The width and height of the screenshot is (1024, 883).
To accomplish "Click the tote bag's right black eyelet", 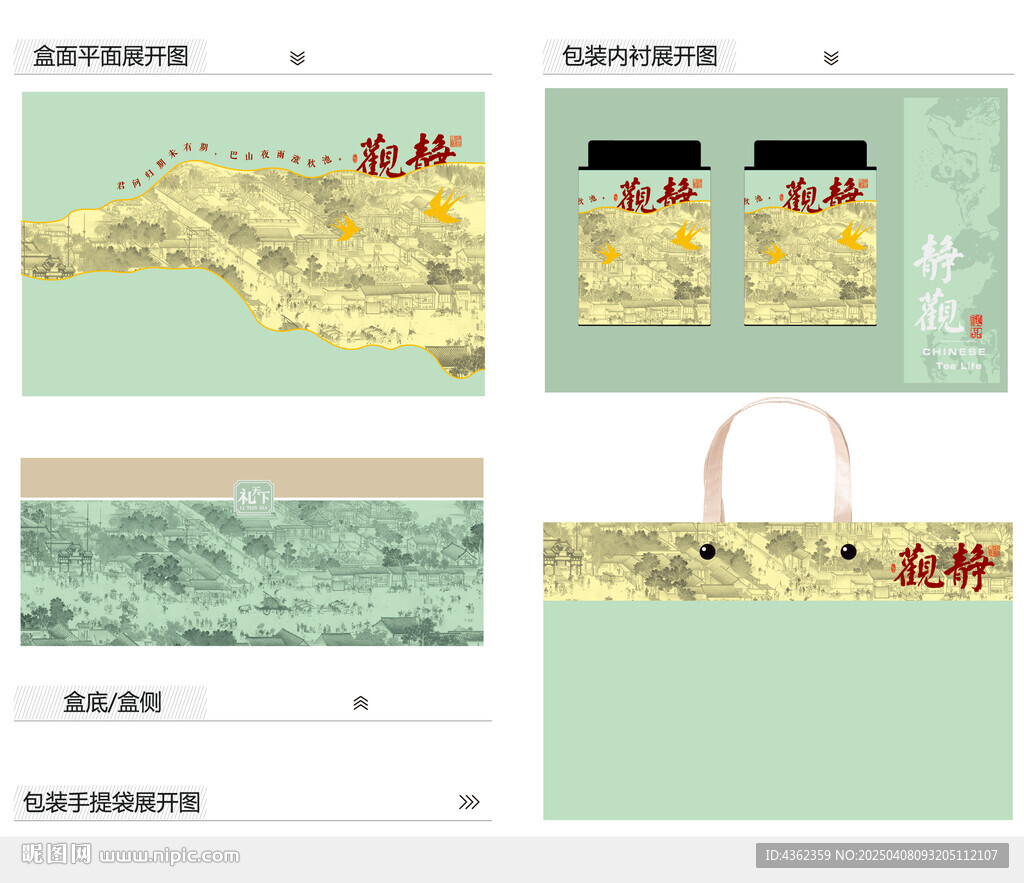I will tap(848, 552).
